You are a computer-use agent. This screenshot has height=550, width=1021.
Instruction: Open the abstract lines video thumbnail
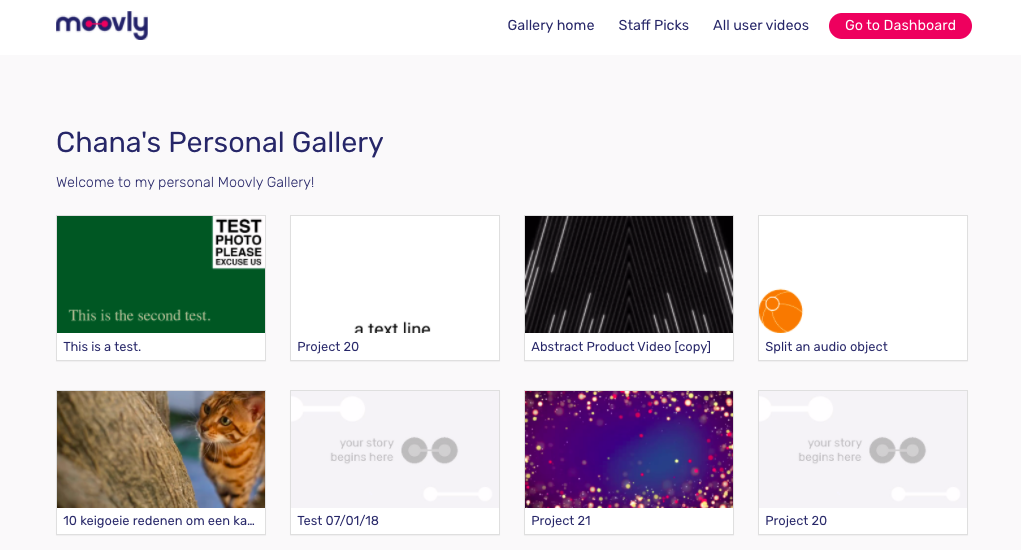click(629, 275)
